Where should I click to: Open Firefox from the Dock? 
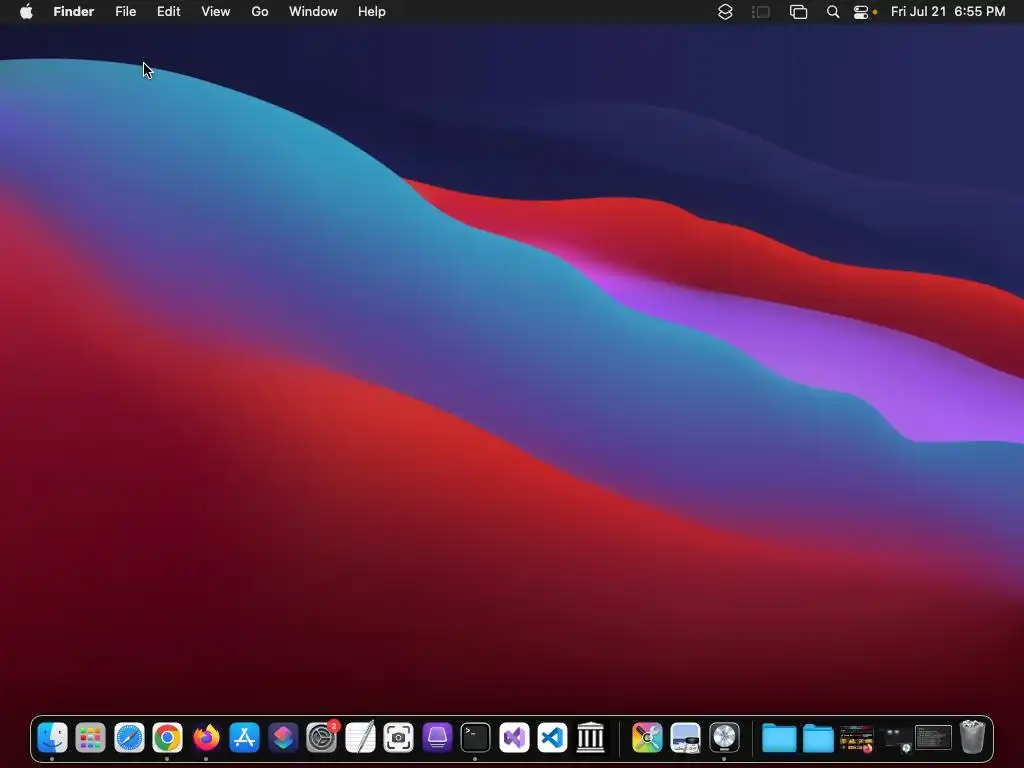[x=206, y=738]
